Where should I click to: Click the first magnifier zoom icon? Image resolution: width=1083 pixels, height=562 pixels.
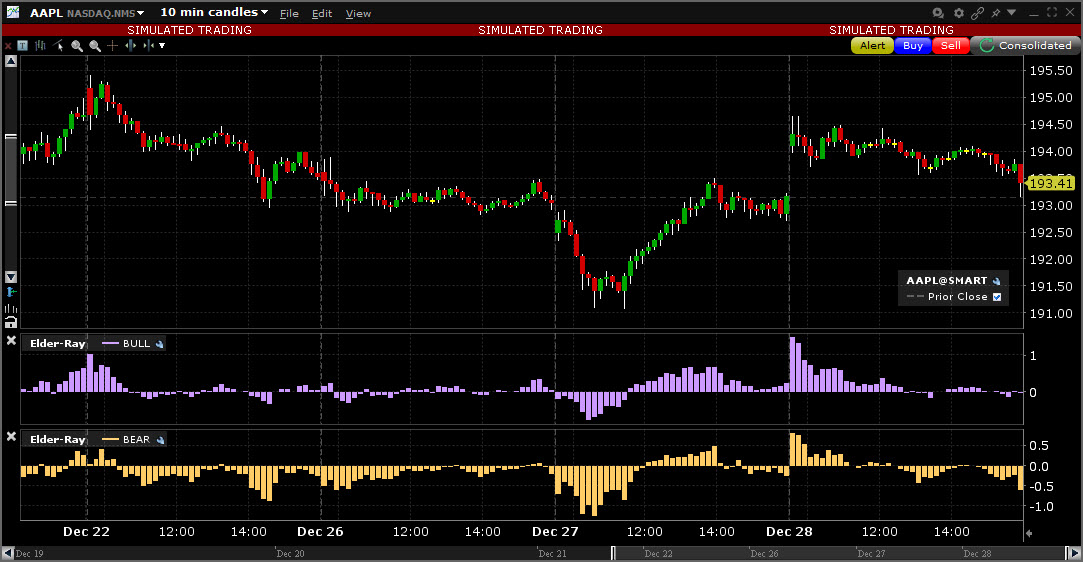[77, 46]
